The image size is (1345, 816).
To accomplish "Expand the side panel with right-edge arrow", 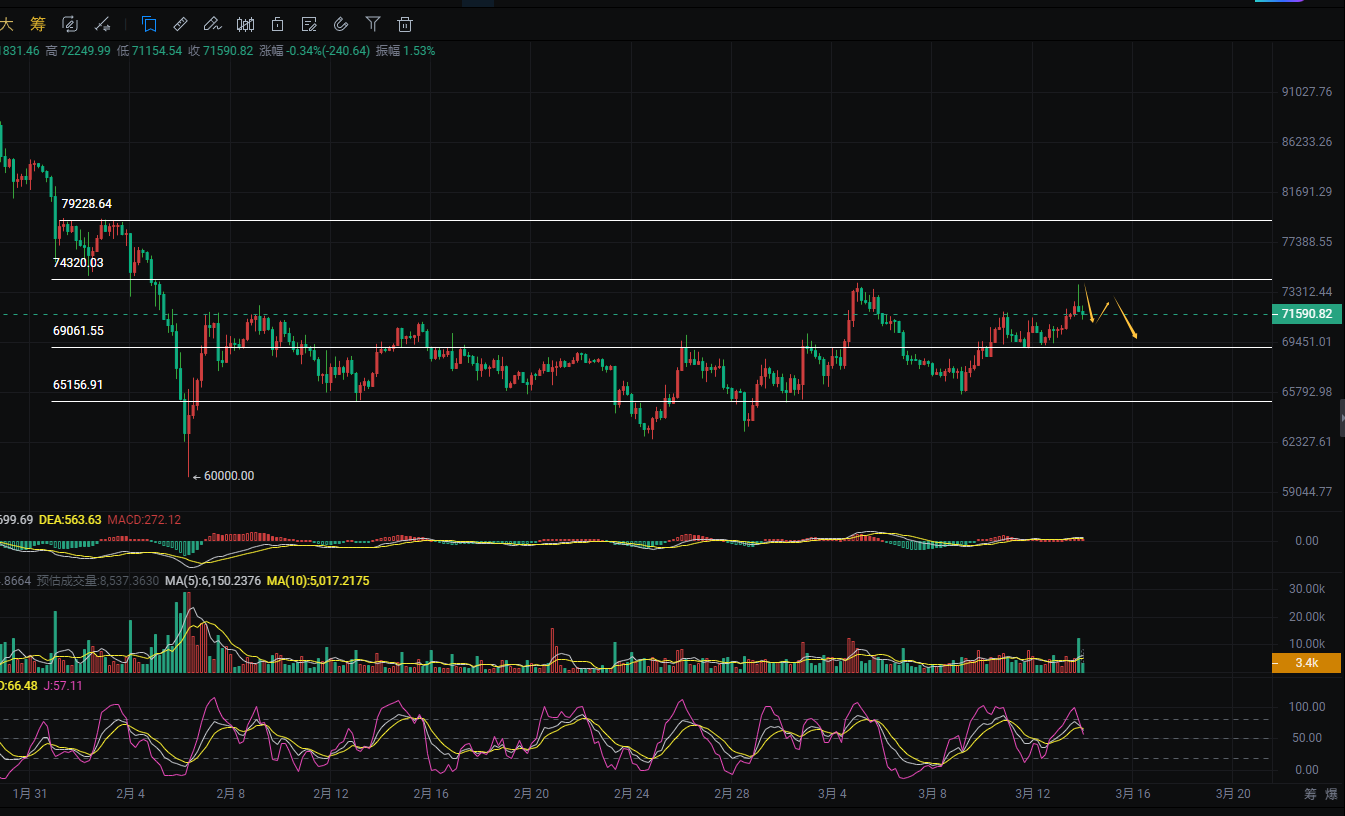I will point(1341,416).
